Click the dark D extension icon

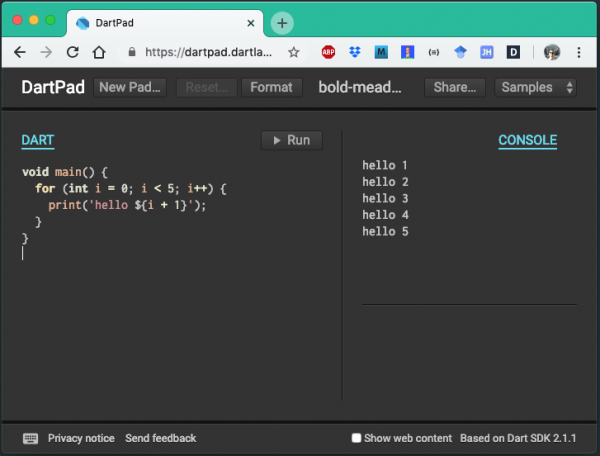click(x=513, y=52)
